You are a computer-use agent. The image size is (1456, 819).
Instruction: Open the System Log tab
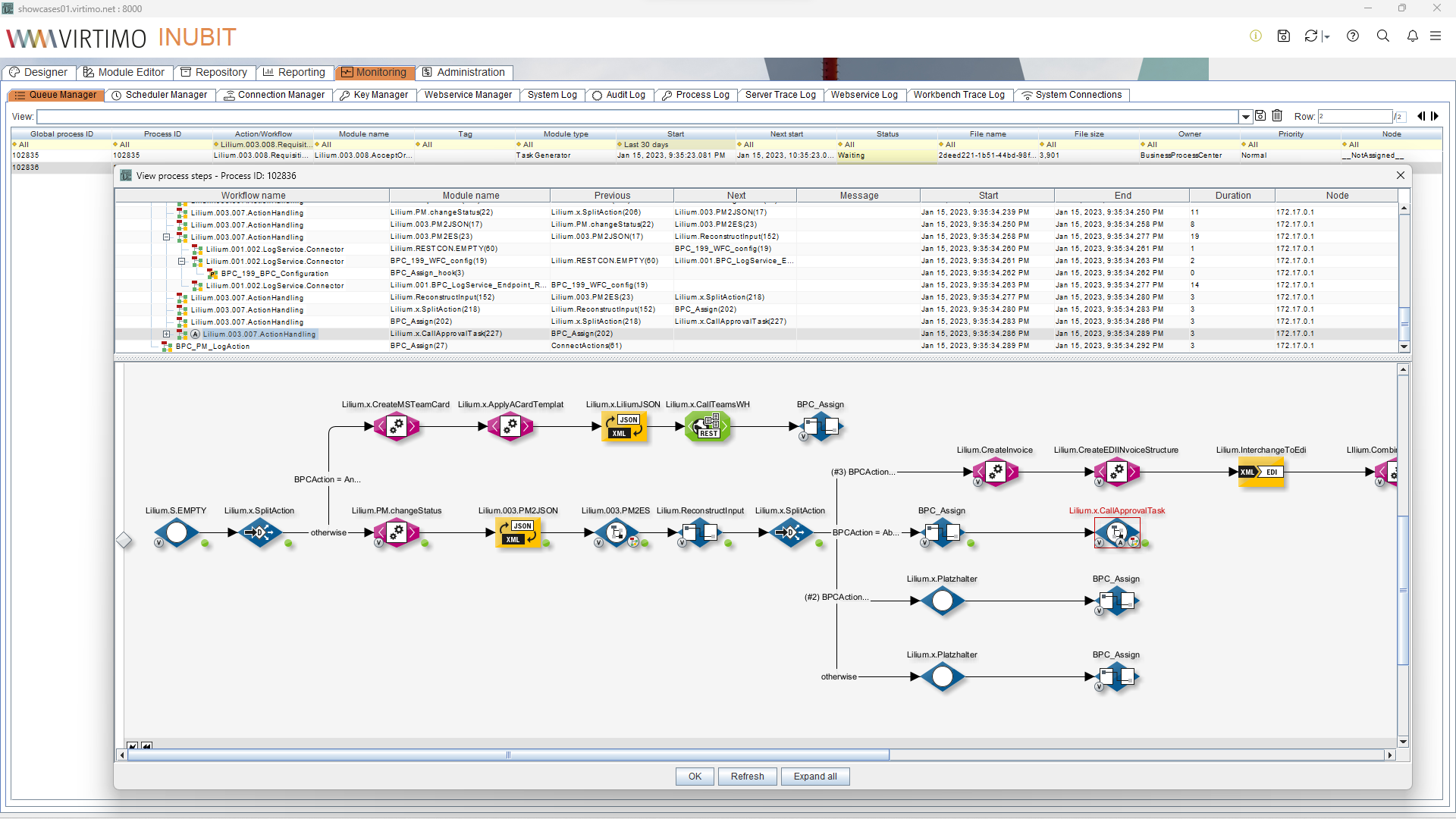552,95
